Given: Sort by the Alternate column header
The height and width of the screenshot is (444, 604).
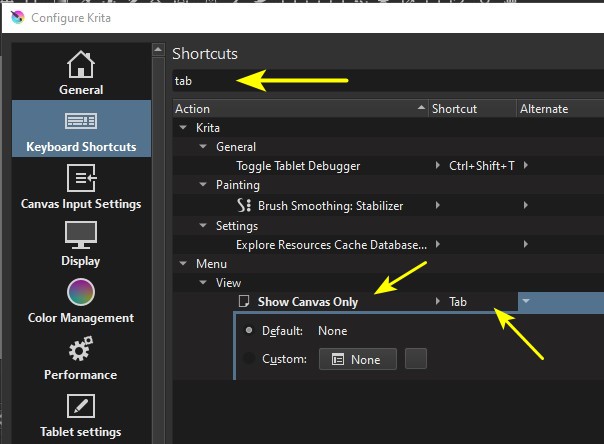Looking at the screenshot, I should tap(560, 109).
